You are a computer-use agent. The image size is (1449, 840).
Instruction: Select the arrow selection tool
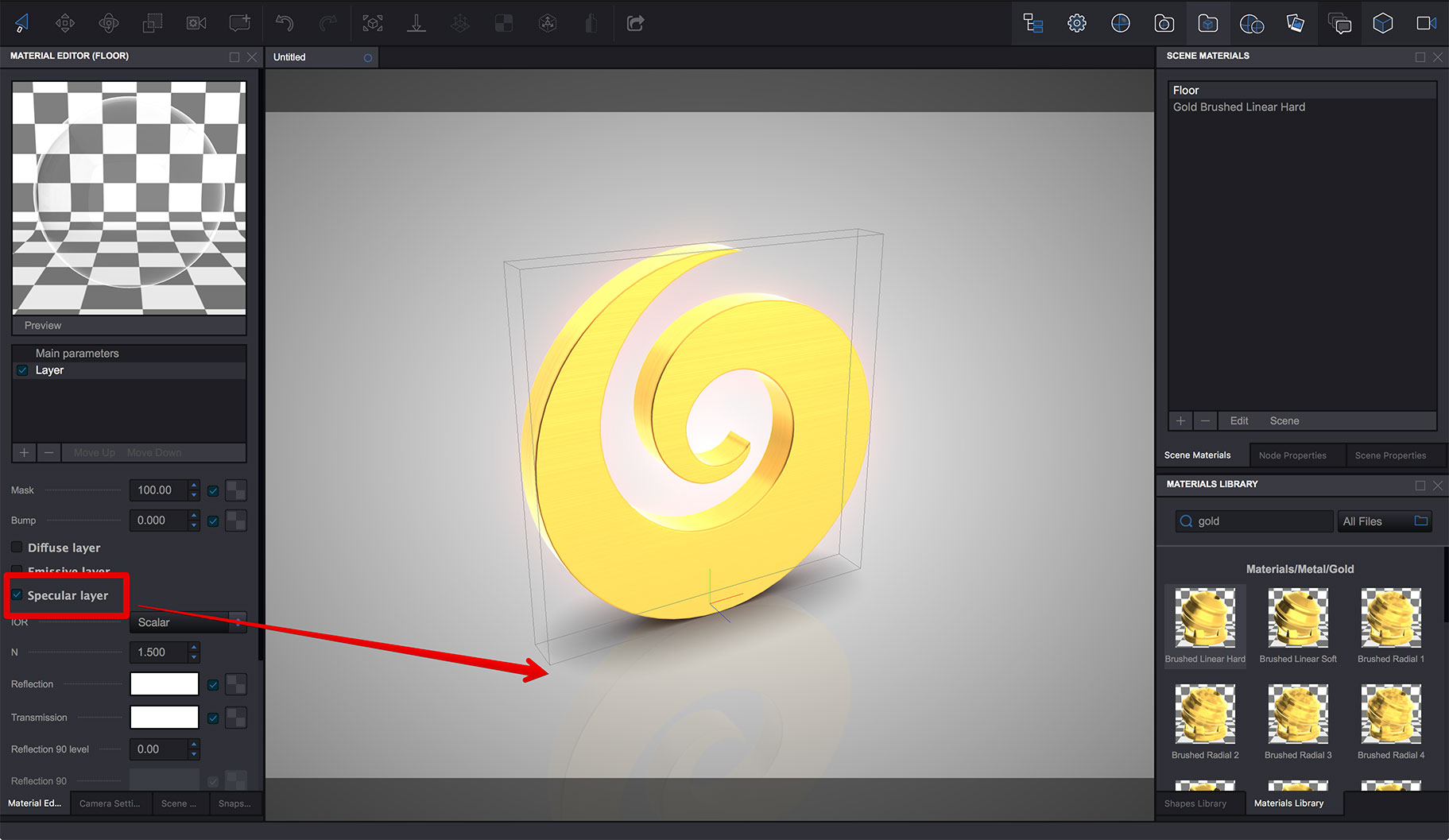[21, 23]
